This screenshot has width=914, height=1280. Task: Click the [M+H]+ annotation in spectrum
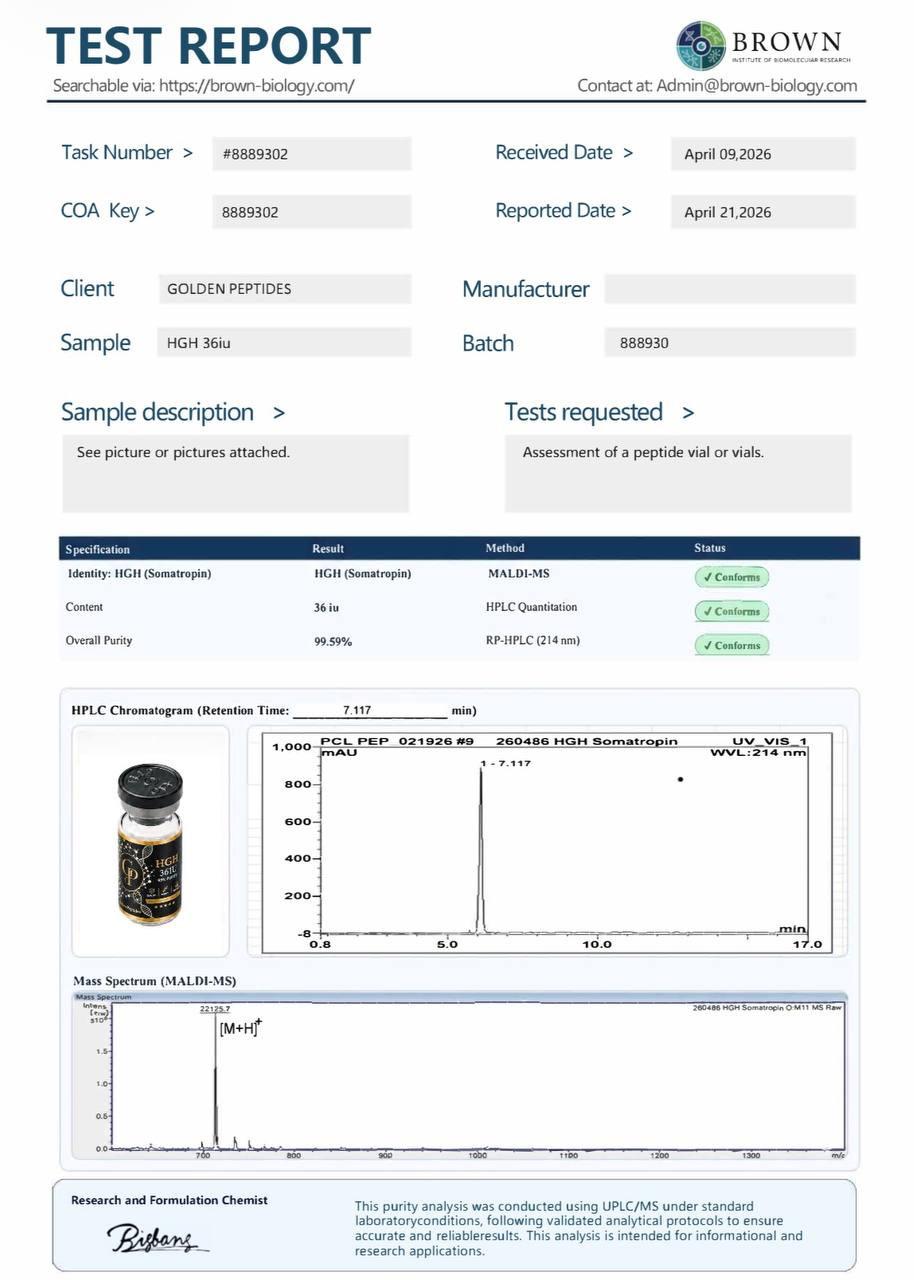pyautogui.click(x=240, y=1028)
